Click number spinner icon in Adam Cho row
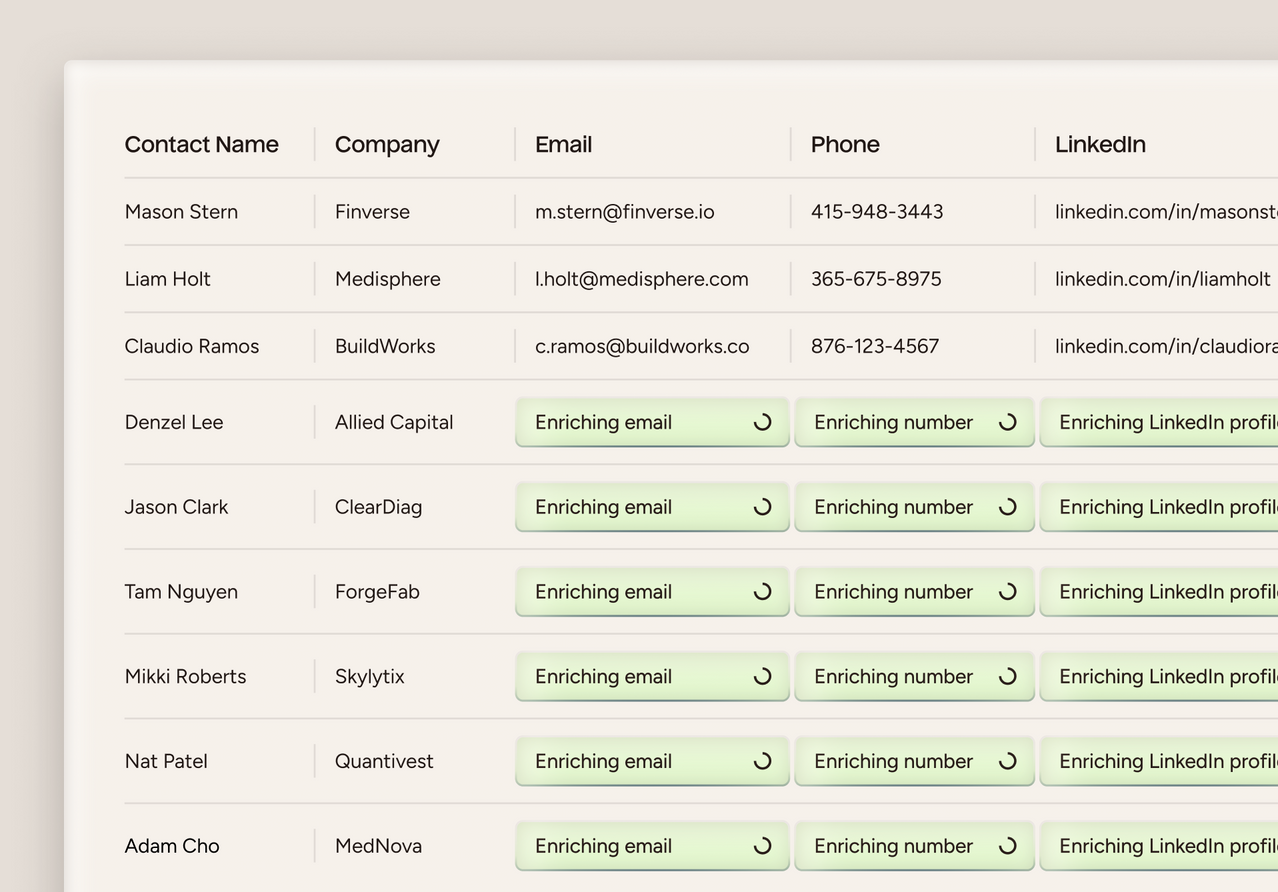Screen dimensions: 1278x892 (x=1007, y=846)
